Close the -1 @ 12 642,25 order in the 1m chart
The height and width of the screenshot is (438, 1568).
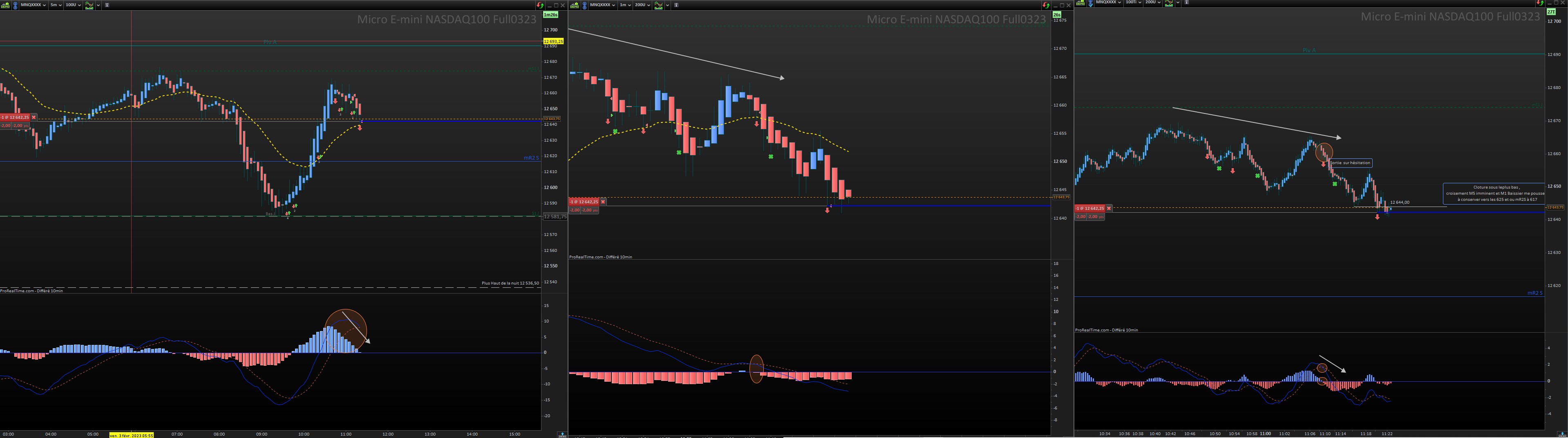coord(603,201)
